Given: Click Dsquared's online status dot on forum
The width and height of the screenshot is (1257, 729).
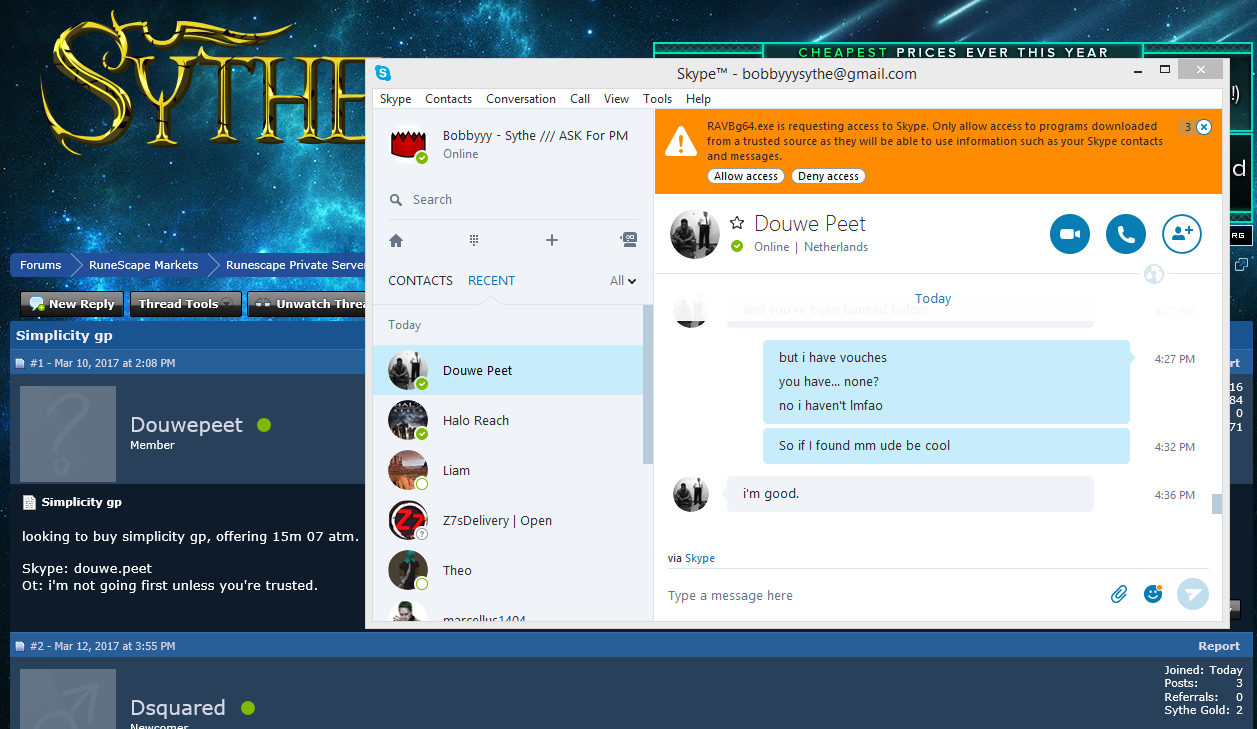Looking at the screenshot, I should pos(248,708).
